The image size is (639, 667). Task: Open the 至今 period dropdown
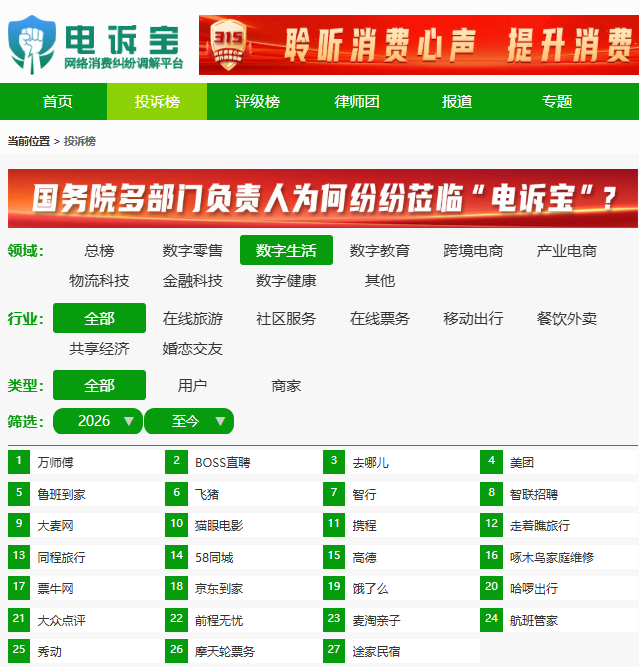click(189, 421)
